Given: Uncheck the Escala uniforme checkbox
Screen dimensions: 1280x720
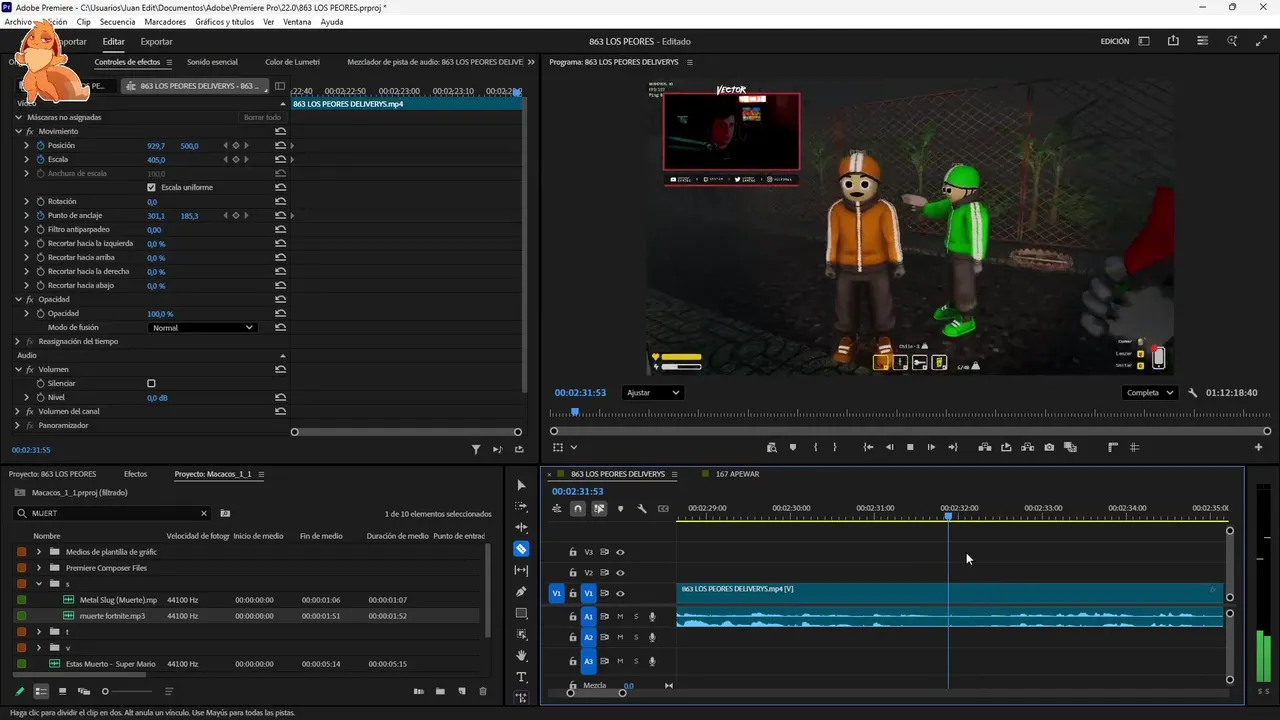Looking at the screenshot, I should (x=151, y=187).
